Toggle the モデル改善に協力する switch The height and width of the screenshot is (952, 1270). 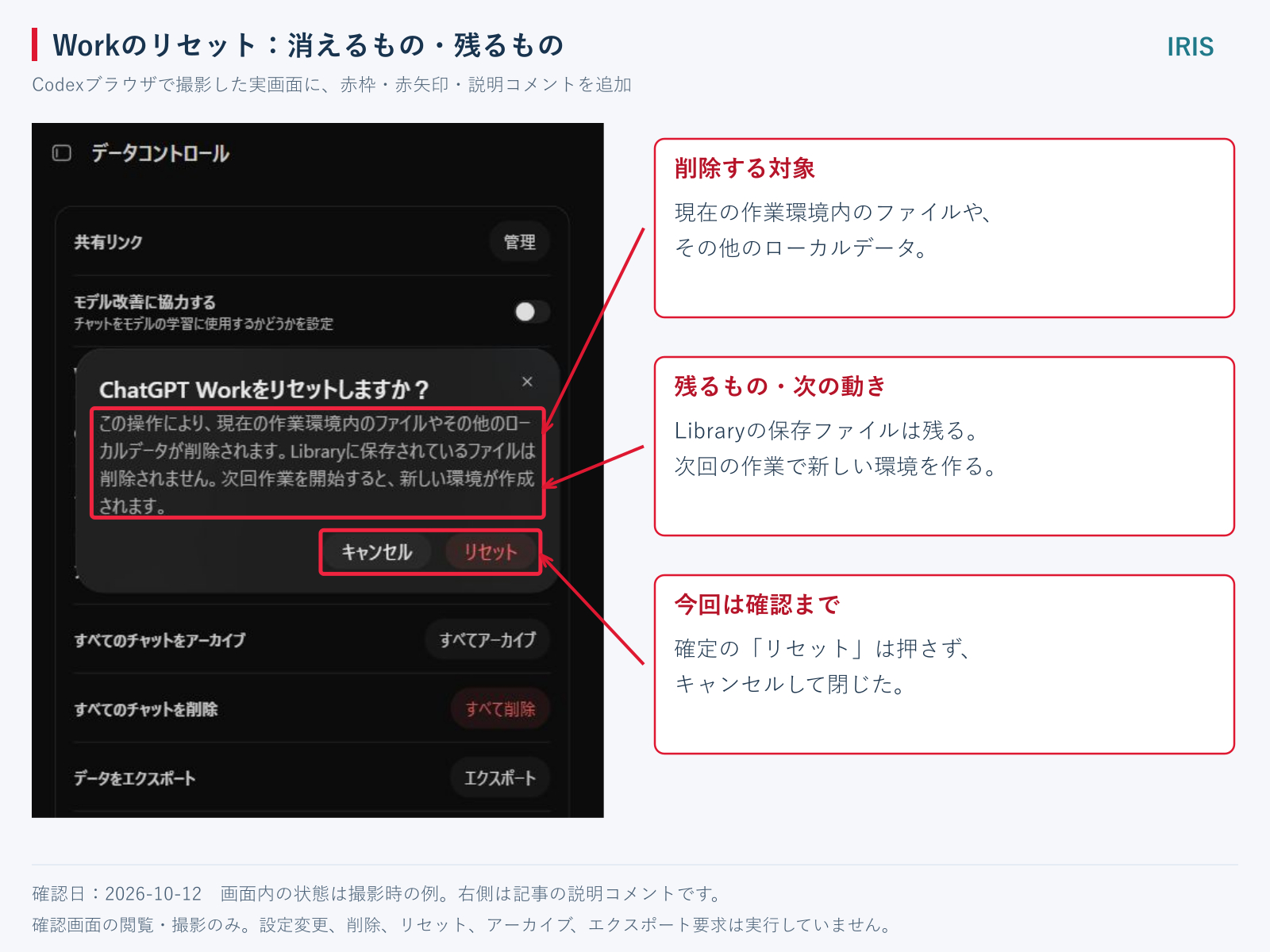tap(531, 312)
